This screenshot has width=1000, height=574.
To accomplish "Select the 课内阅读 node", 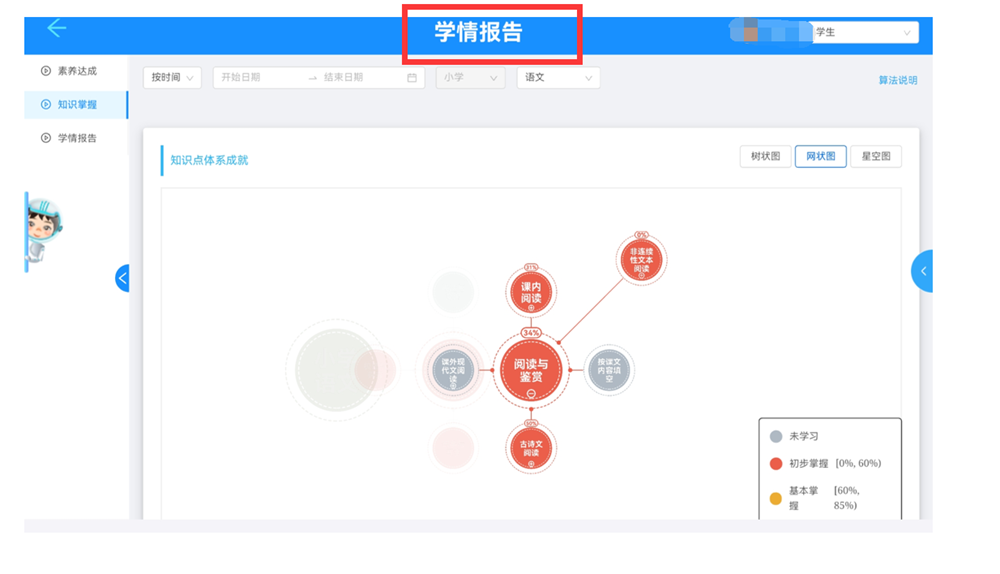I will [x=531, y=292].
